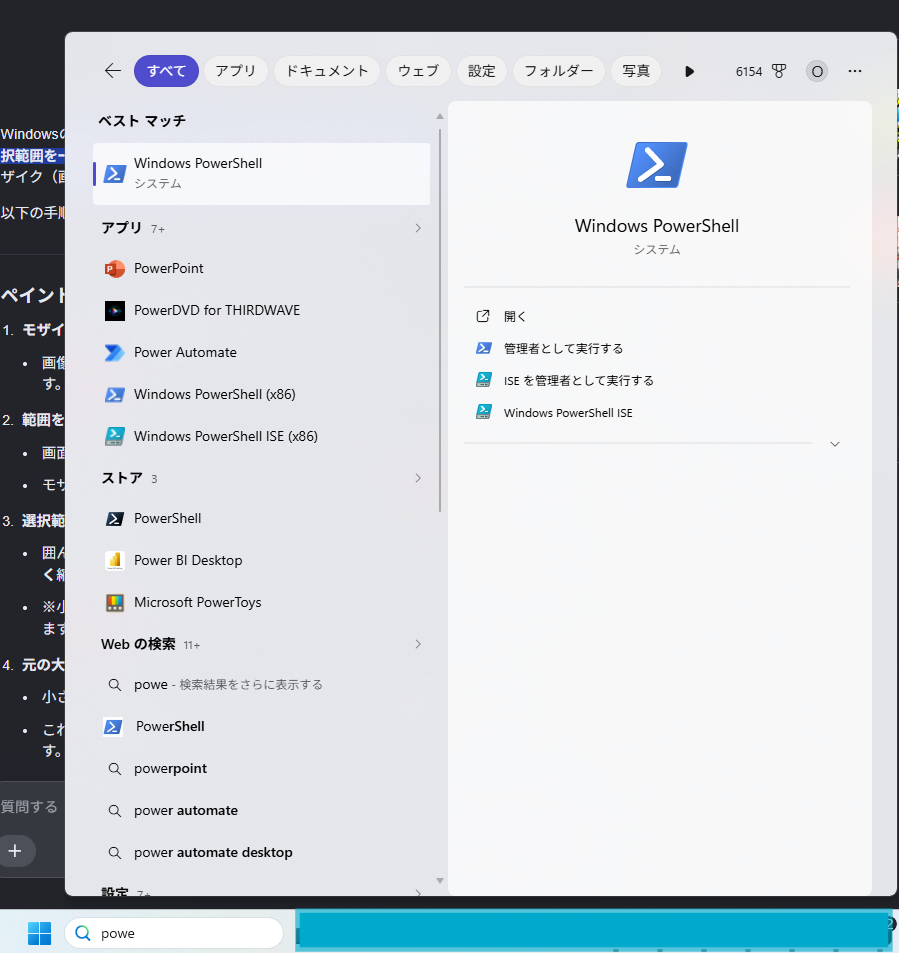Click the taskbar search magnifier icon

83,933
